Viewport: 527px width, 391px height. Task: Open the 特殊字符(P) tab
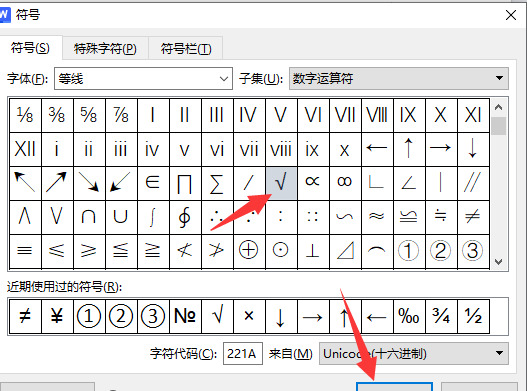pos(105,49)
